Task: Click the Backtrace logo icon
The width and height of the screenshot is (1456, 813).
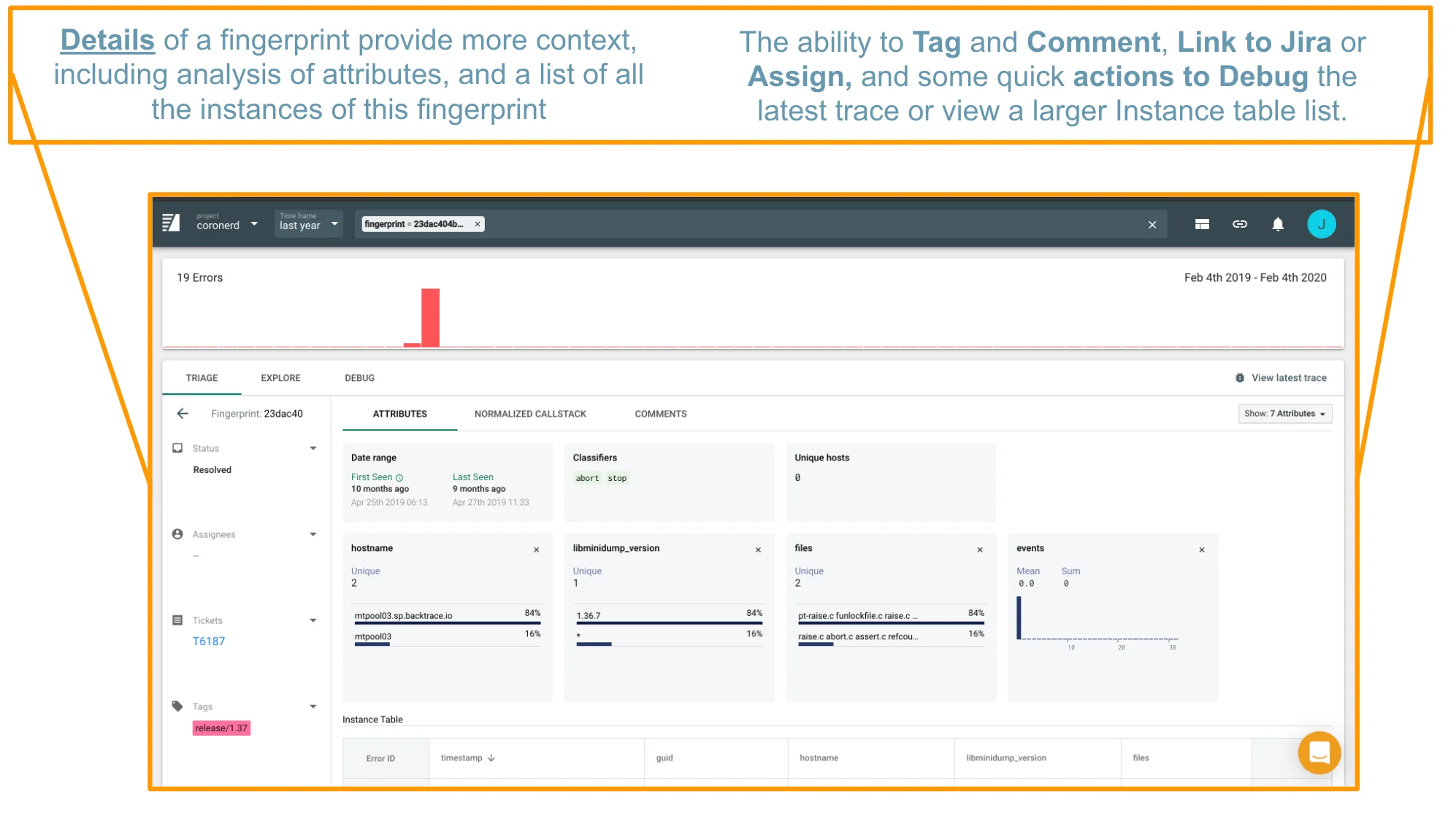Action: tap(172, 223)
